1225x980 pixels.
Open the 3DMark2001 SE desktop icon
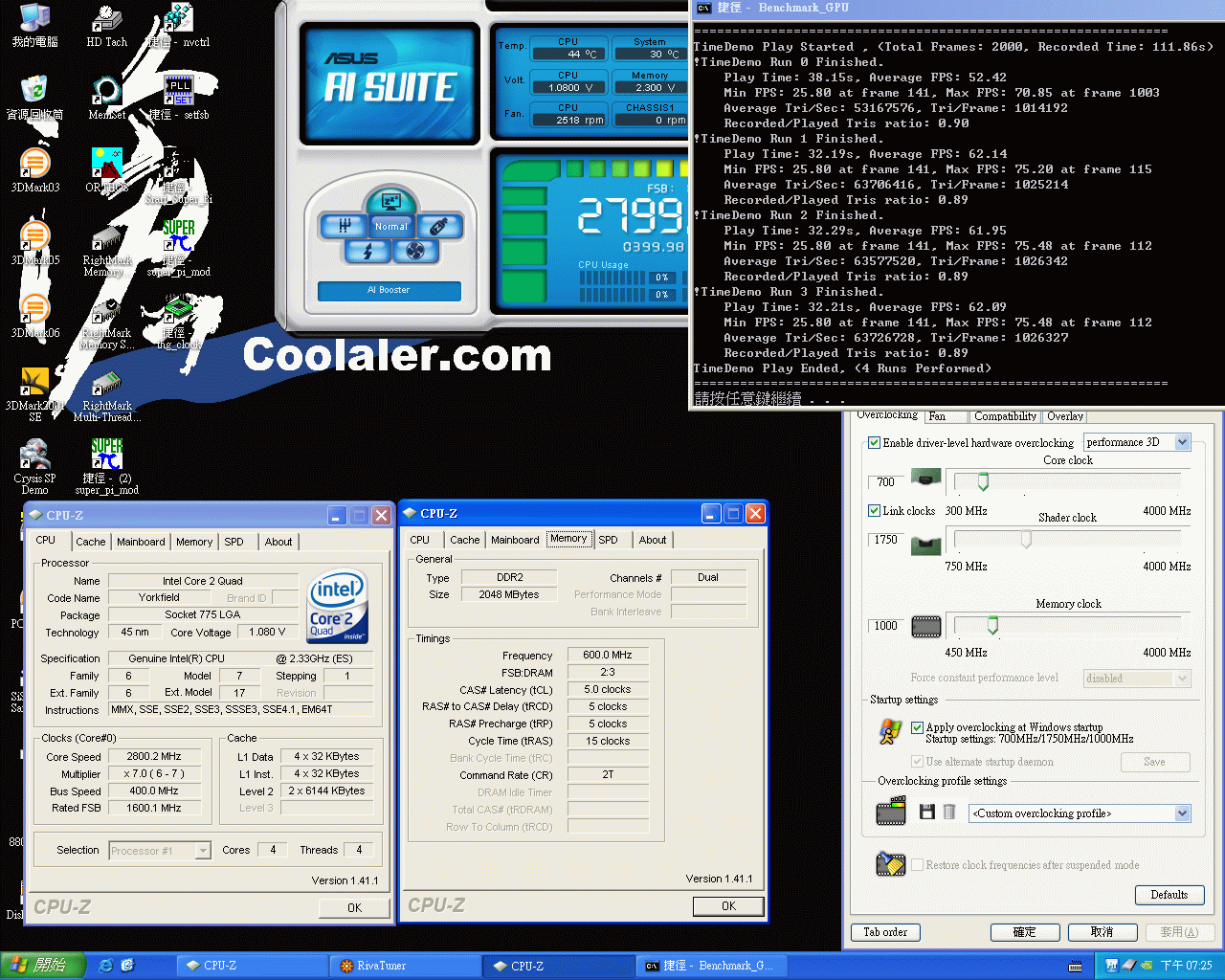pos(35,395)
